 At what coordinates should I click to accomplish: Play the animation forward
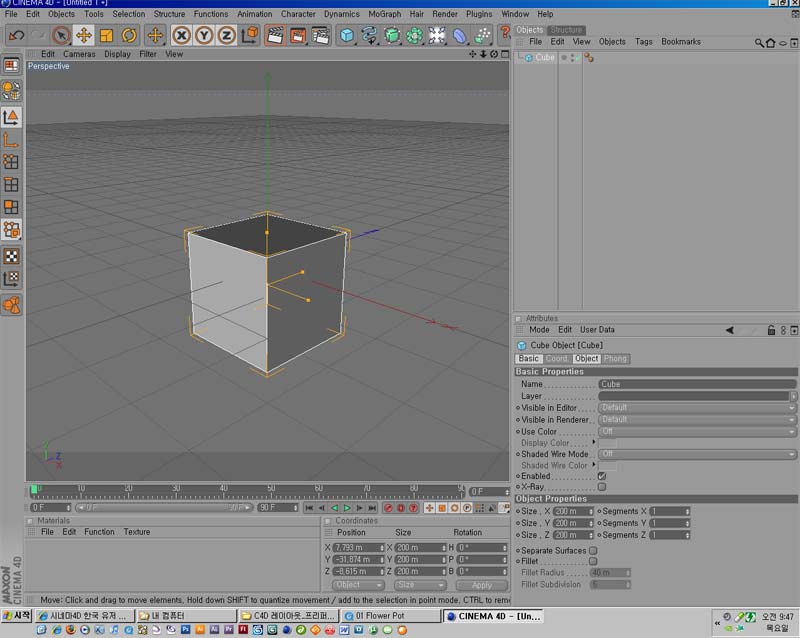coord(347,508)
